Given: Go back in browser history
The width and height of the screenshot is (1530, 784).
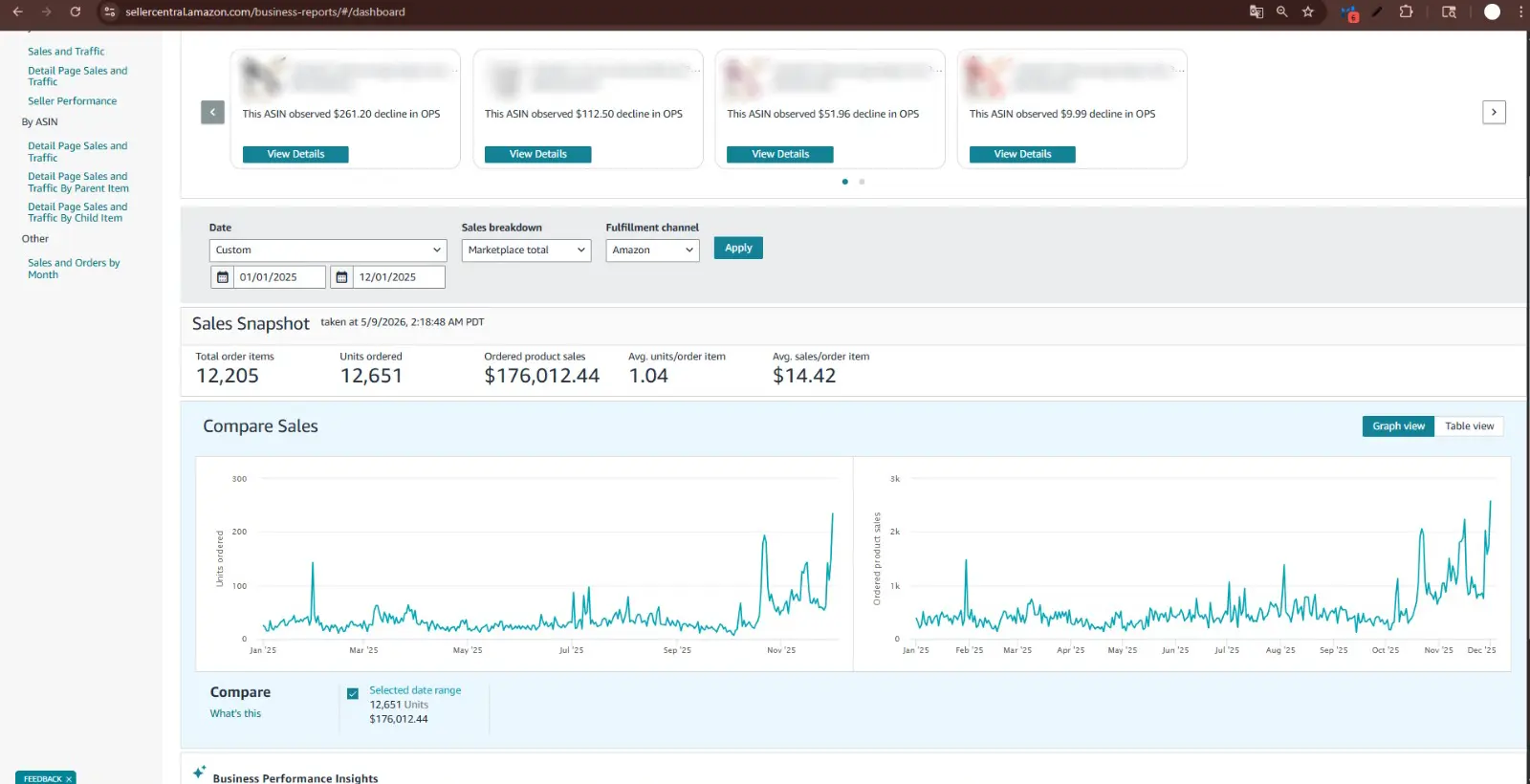Looking at the screenshot, I should click(x=17, y=11).
